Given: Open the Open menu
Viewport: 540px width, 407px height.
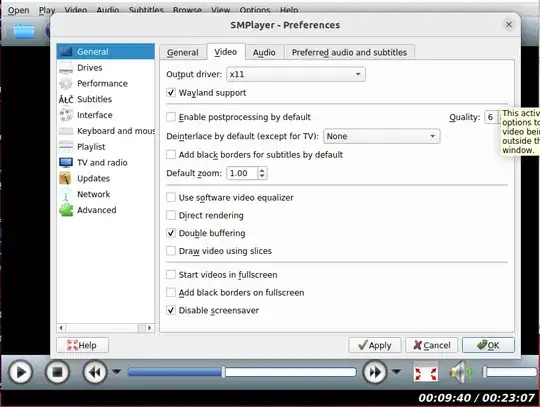Looking at the screenshot, I should [x=19, y=10].
